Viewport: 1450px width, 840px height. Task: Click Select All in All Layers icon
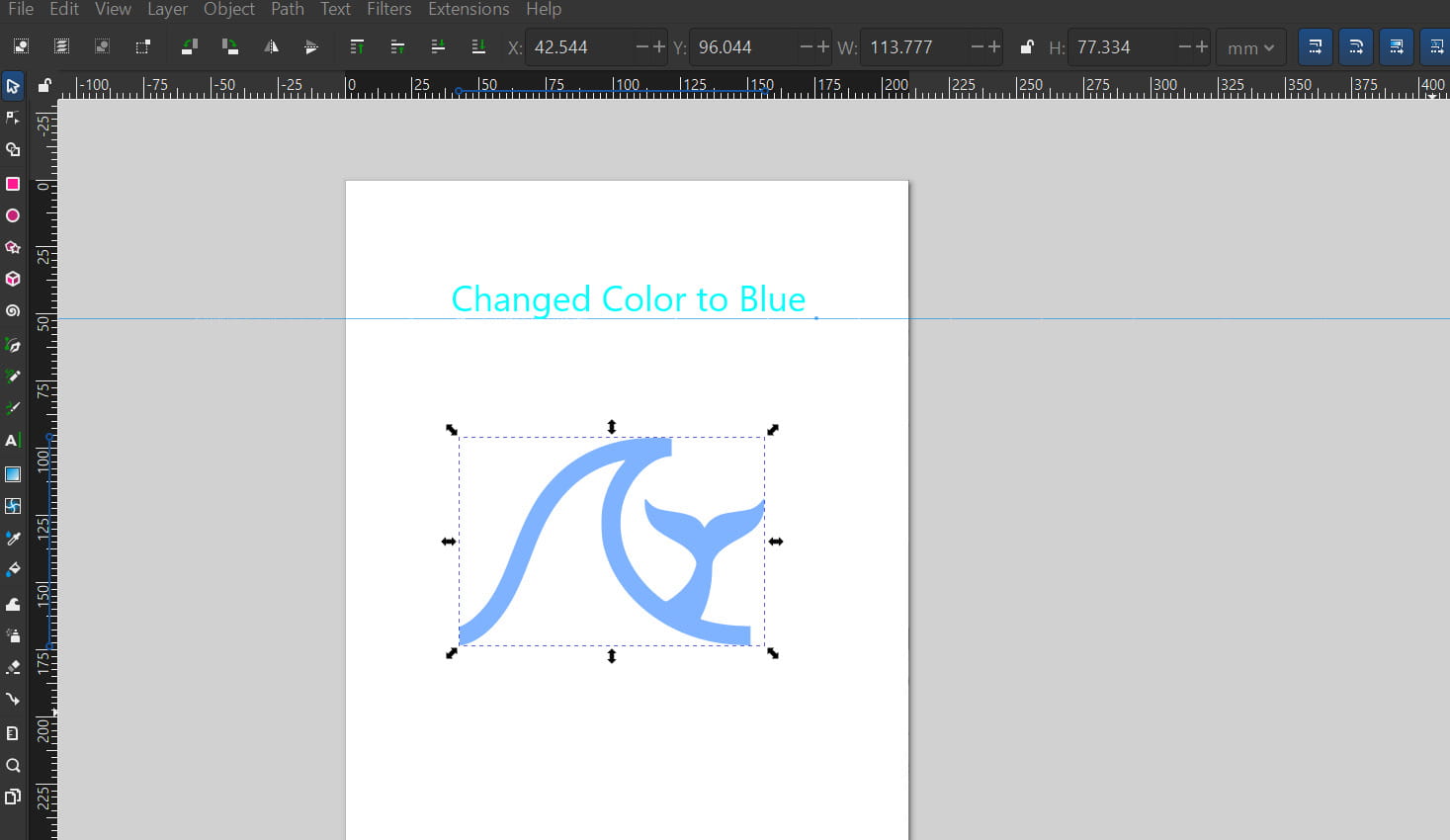(61, 46)
